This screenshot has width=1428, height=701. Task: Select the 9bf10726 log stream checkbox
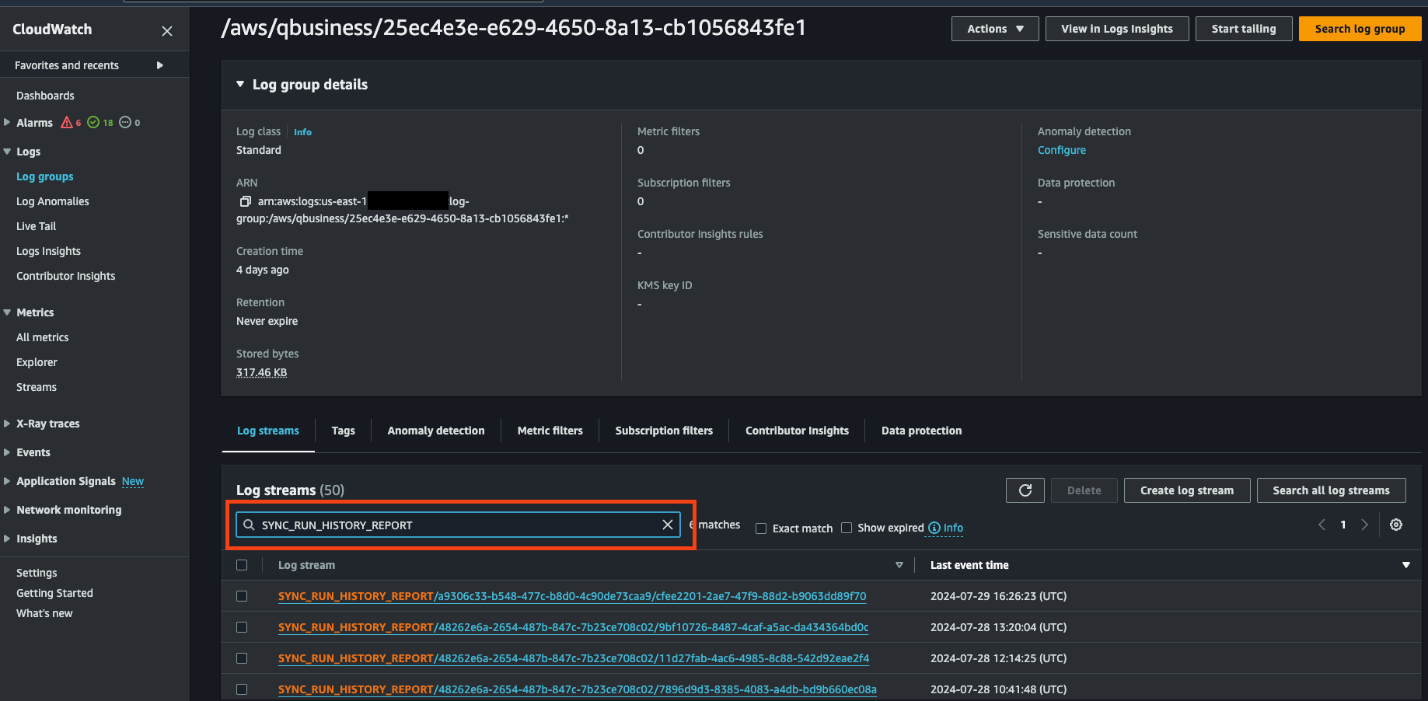pyautogui.click(x=241, y=627)
